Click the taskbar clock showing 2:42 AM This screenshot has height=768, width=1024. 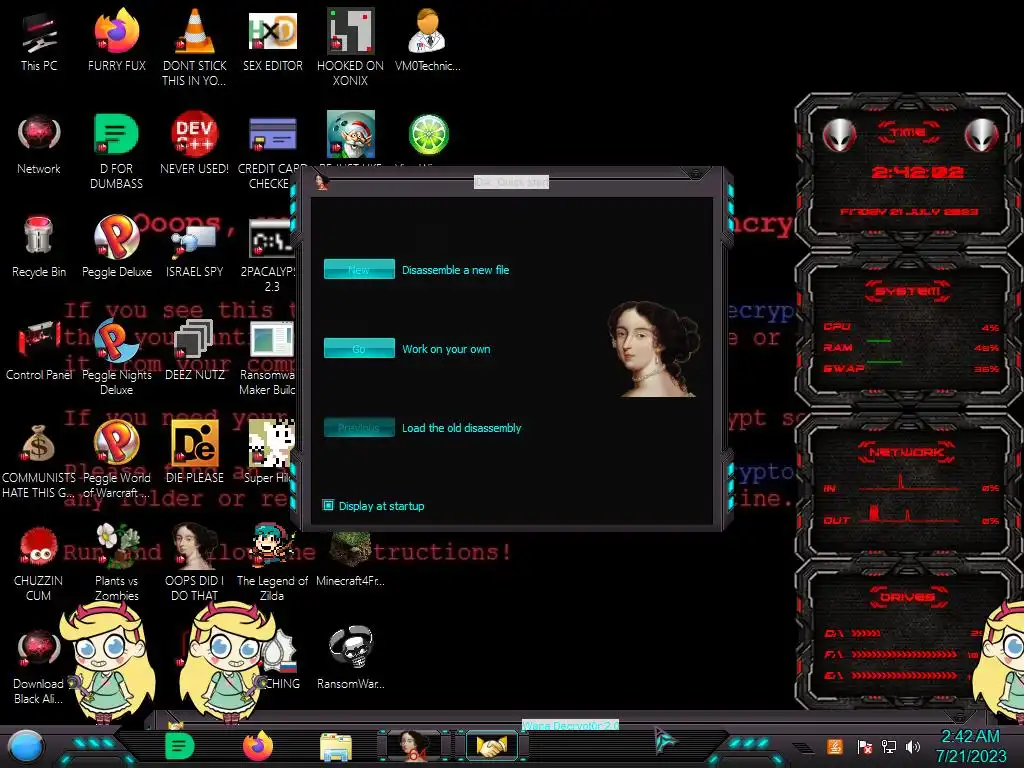971,746
